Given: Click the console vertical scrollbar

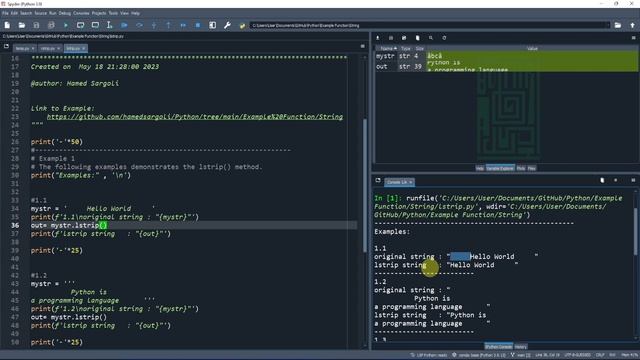Looking at the screenshot, I should click(636, 231).
